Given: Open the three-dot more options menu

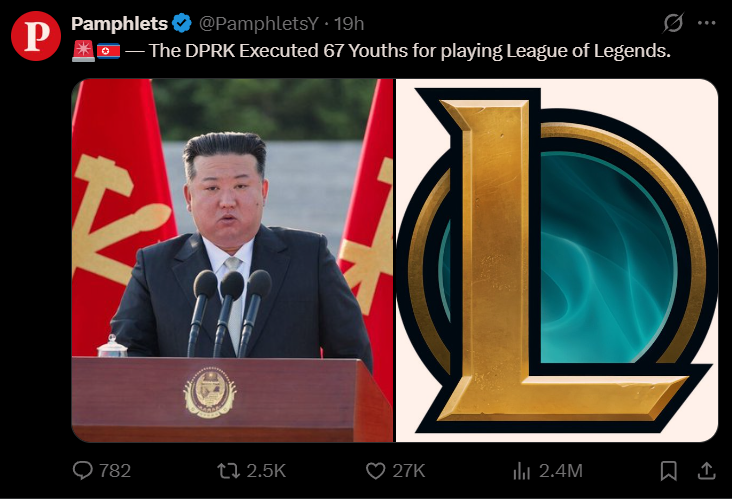Looking at the screenshot, I should tap(706, 23).
